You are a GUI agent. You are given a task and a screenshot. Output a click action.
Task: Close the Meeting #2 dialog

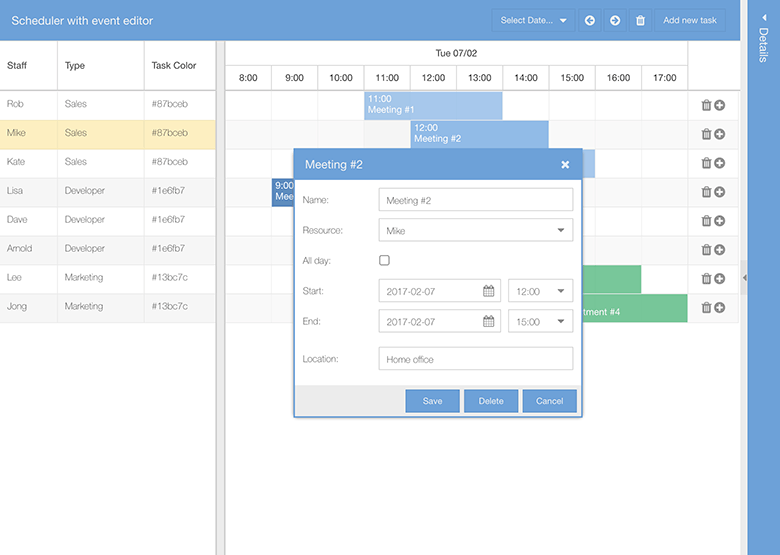pos(565,165)
